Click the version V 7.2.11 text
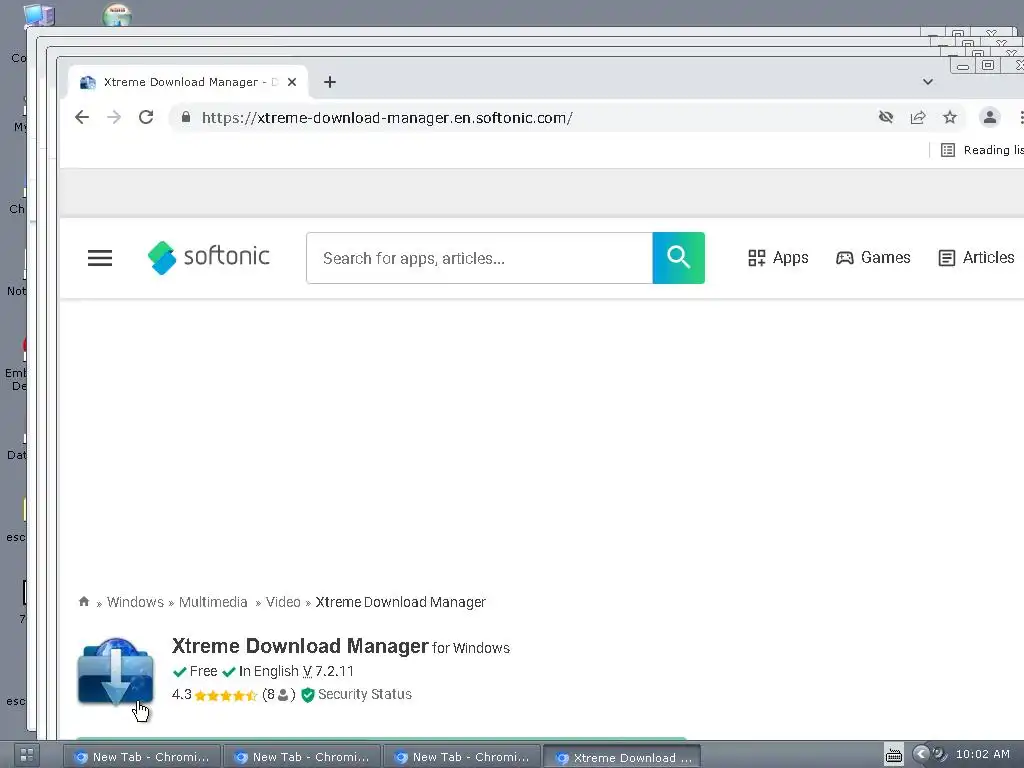The width and height of the screenshot is (1024, 768). coord(328,671)
